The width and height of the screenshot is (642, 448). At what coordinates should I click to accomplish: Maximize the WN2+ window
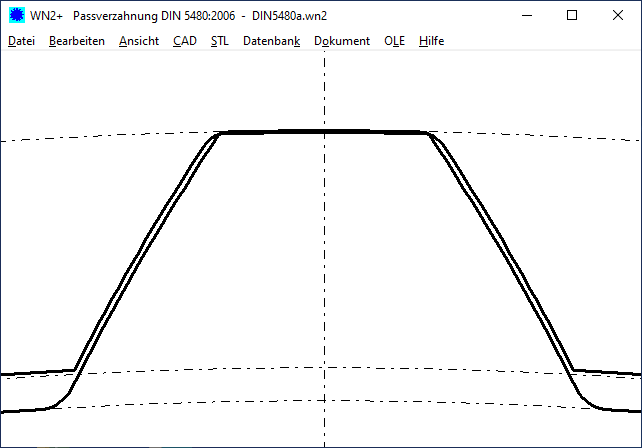(x=572, y=16)
